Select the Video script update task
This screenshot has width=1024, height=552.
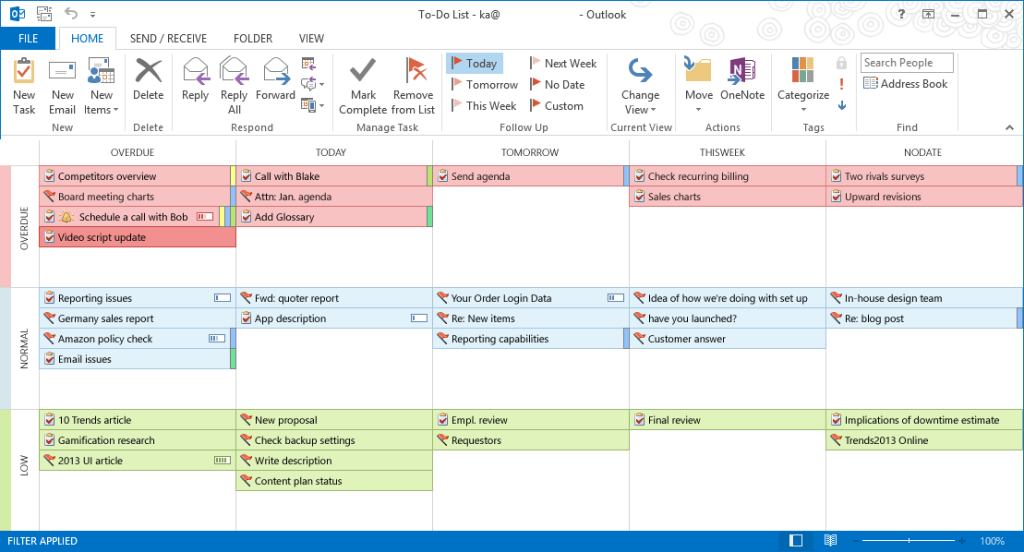pyautogui.click(x=137, y=237)
